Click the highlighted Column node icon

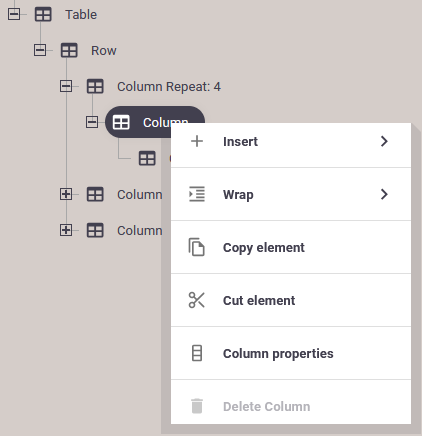pyautogui.click(x=121, y=122)
